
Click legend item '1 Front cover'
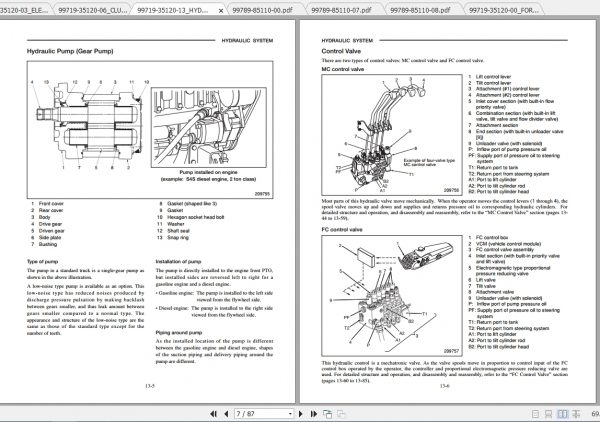click(x=47, y=204)
